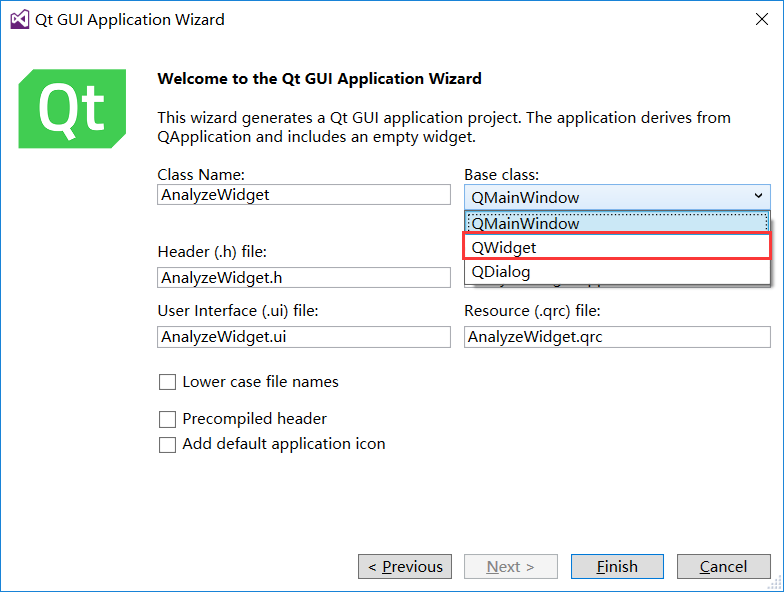Click the disabled Next button
The image size is (784, 592).
pyautogui.click(x=510, y=566)
